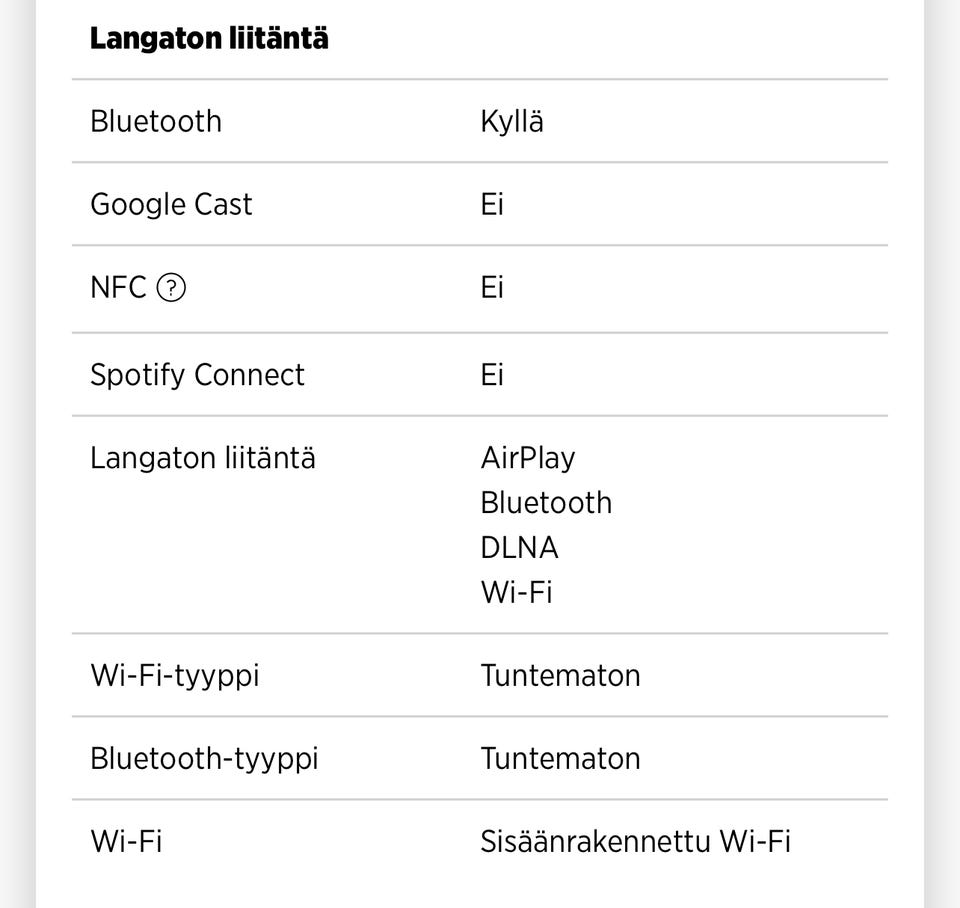Click the Kyllä value for Bluetooth
960x908 pixels.
pyautogui.click(x=512, y=121)
